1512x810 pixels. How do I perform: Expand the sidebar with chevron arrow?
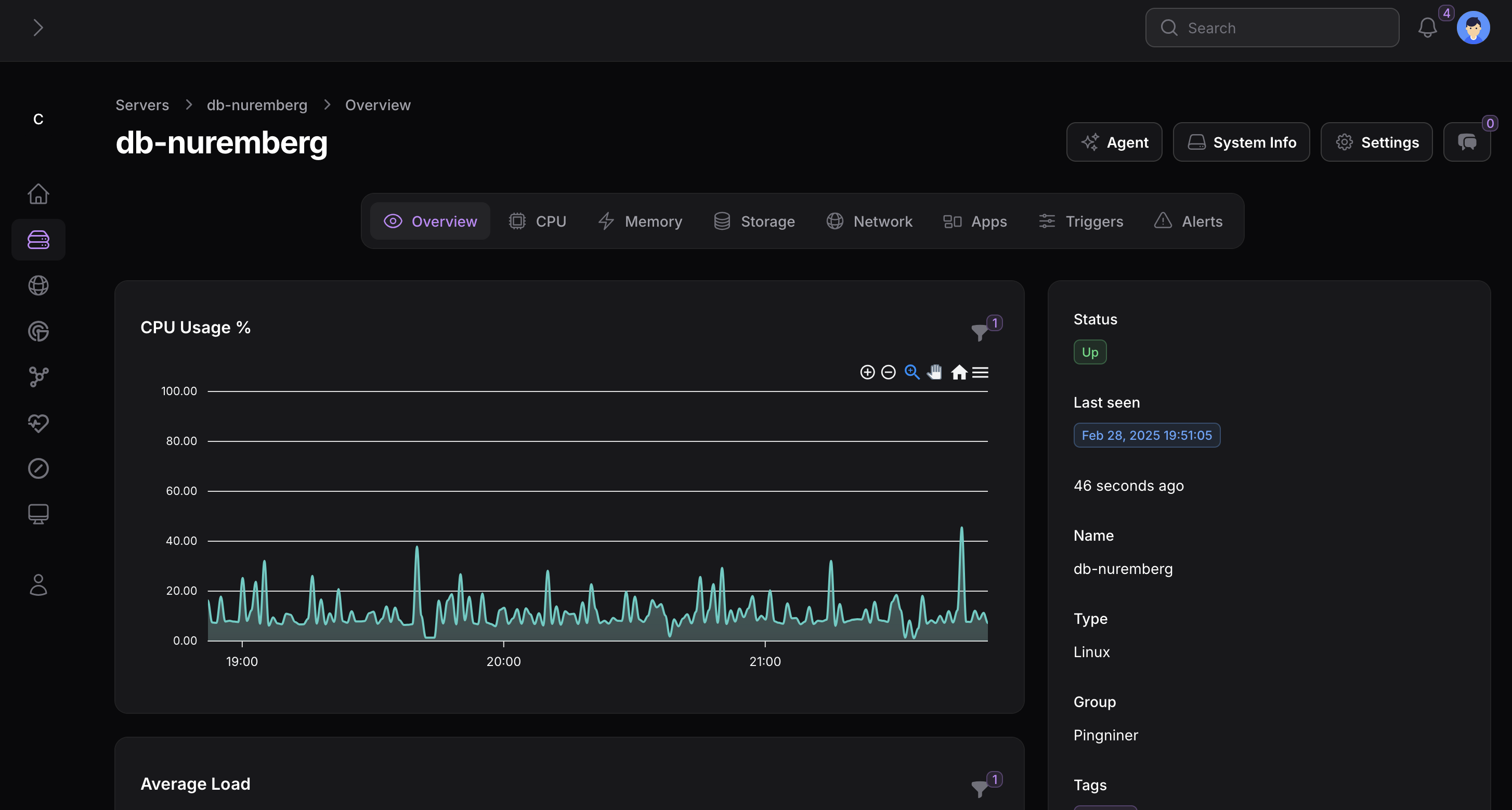38,28
